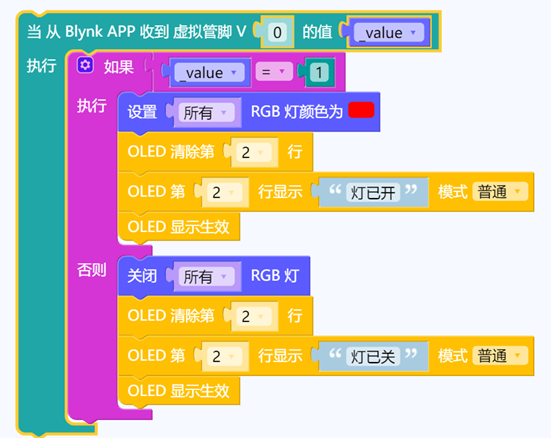
Task: Open the _value dropdown in the header block
Action: [389, 33]
